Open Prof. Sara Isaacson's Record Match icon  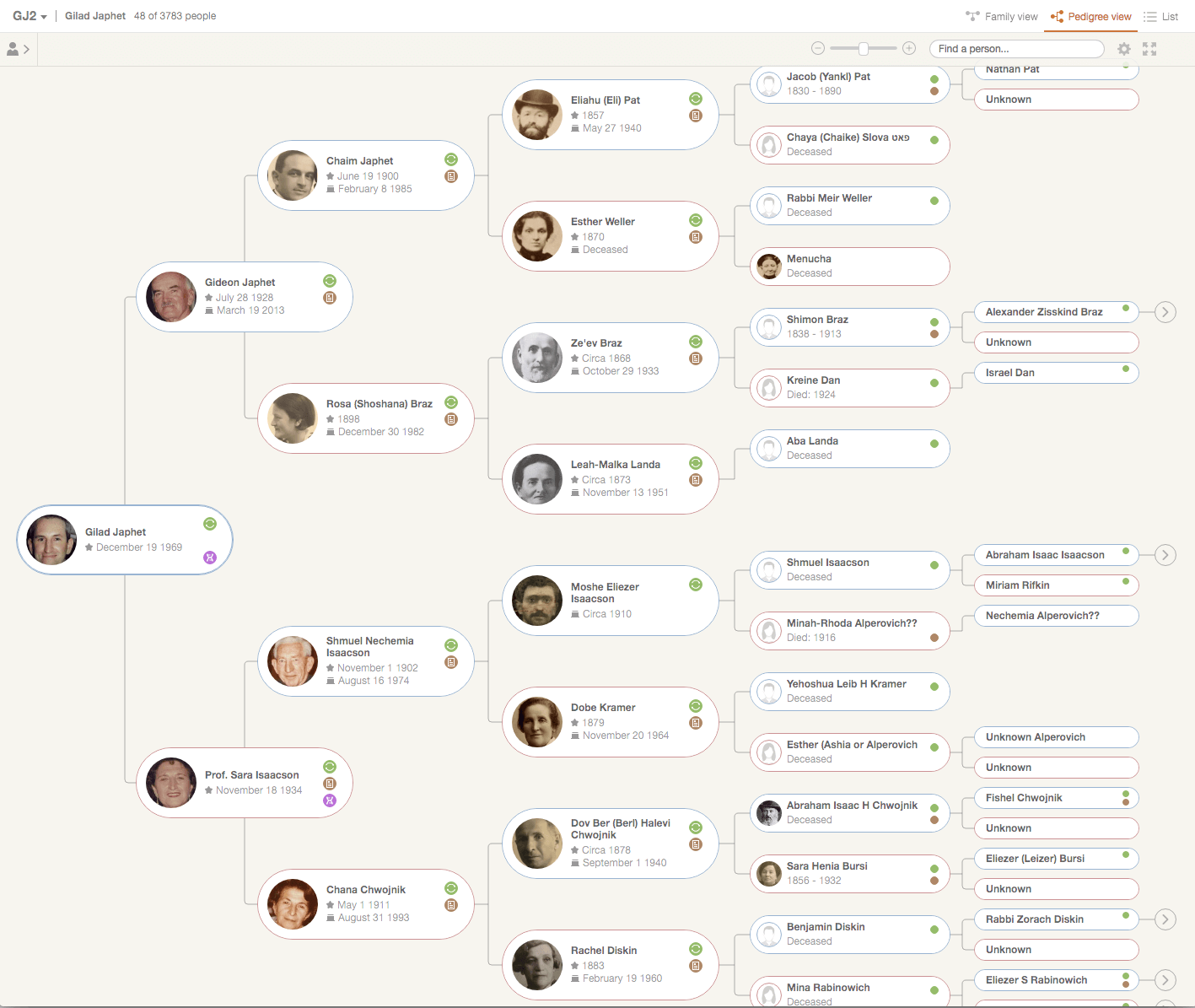click(x=330, y=784)
